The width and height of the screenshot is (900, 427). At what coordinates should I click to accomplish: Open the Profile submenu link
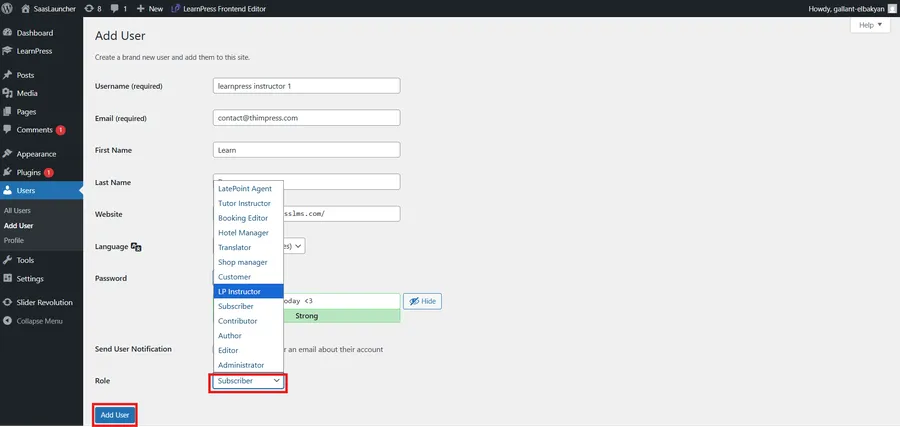14,240
